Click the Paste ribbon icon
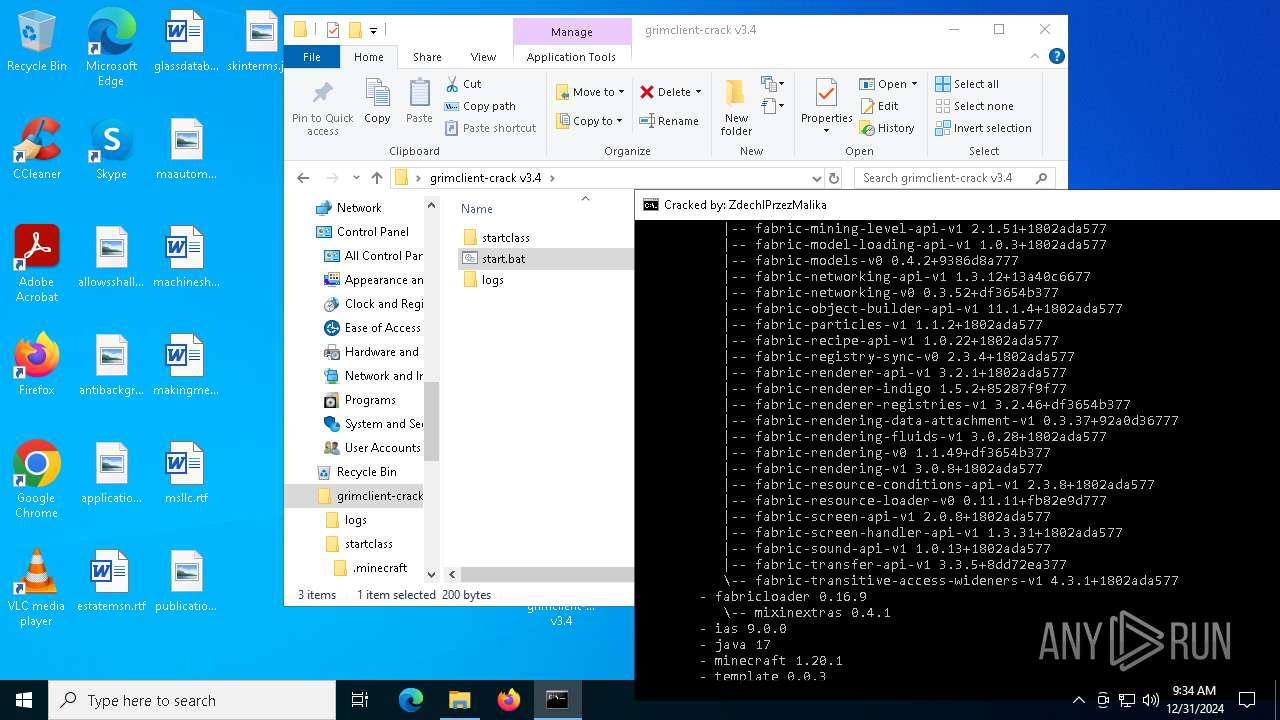1280x720 pixels. pyautogui.click(x=419, y=102)
